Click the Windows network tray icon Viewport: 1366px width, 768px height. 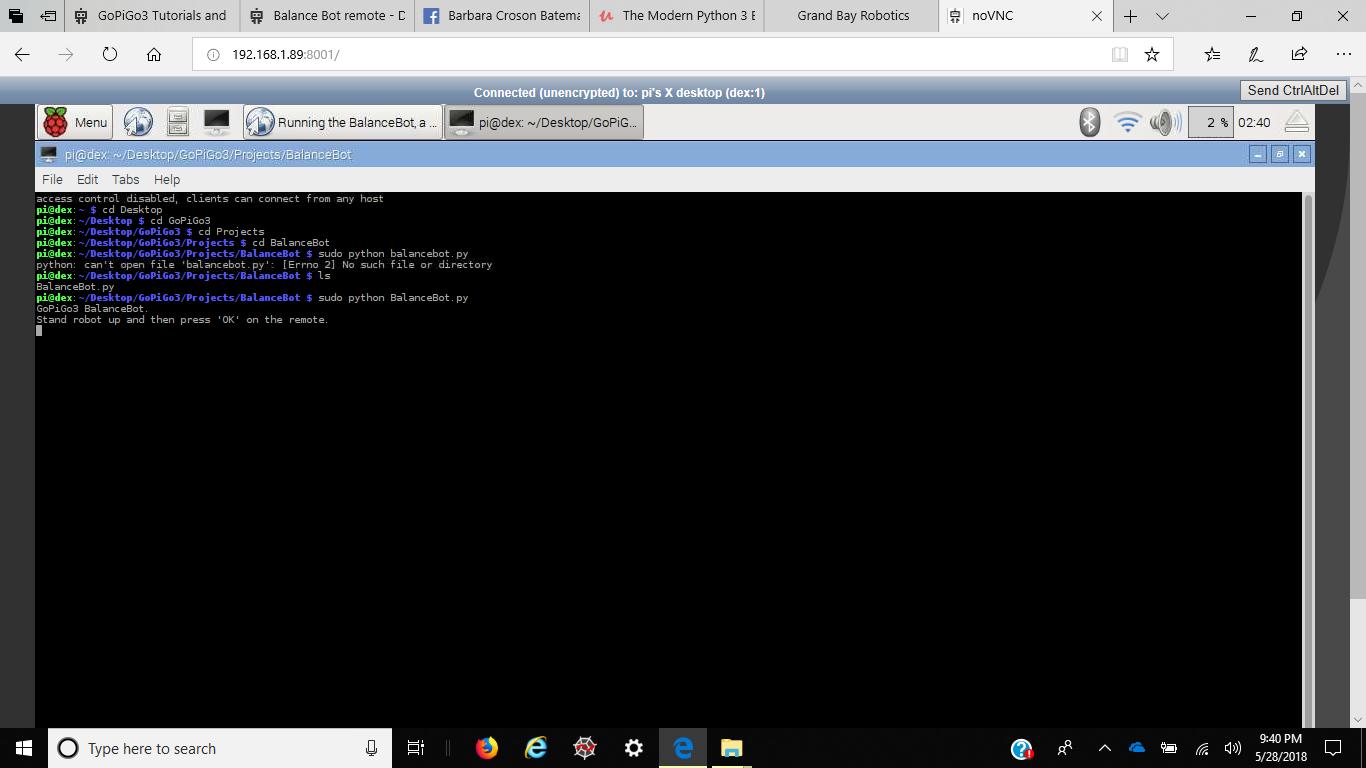(1202, 748)
